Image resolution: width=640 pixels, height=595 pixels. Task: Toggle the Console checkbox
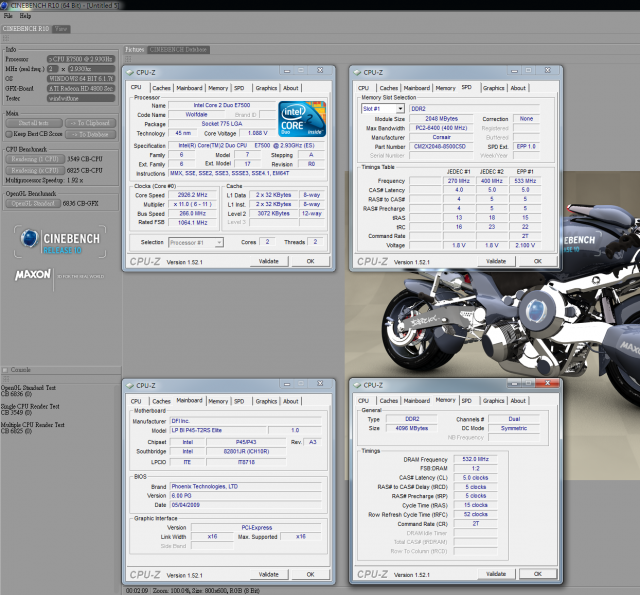coord(5,370)
